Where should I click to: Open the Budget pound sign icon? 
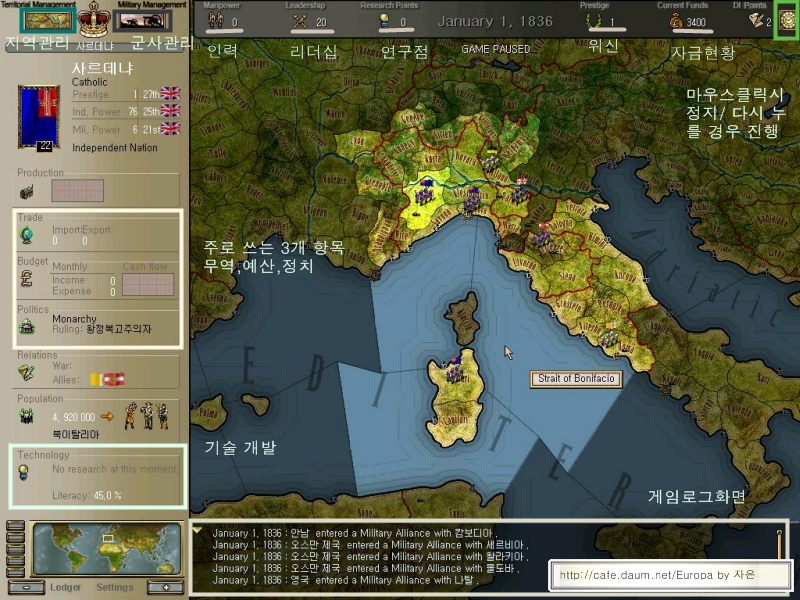(27, 278)
